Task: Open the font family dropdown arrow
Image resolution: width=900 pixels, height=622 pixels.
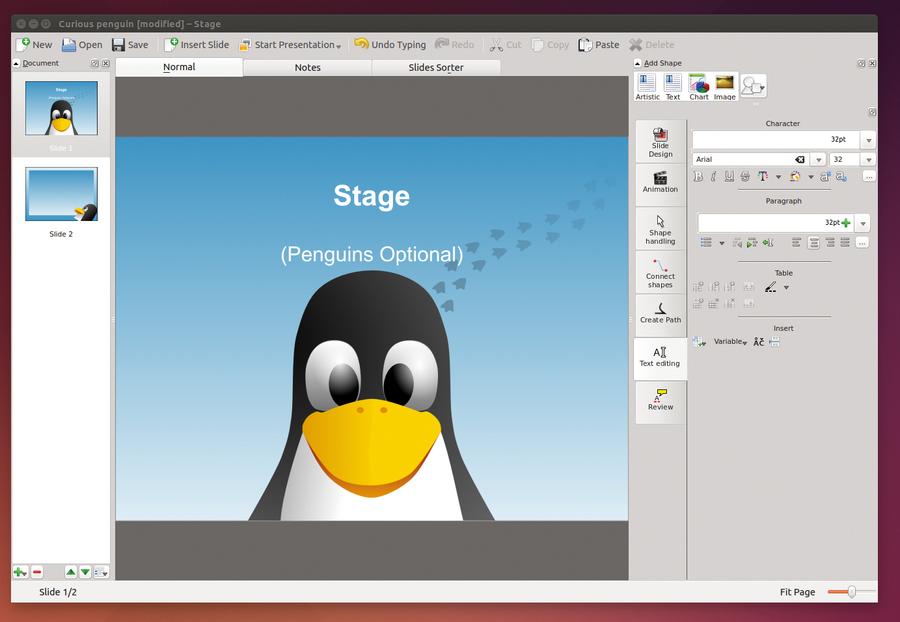Action: (x=819, y=160)
